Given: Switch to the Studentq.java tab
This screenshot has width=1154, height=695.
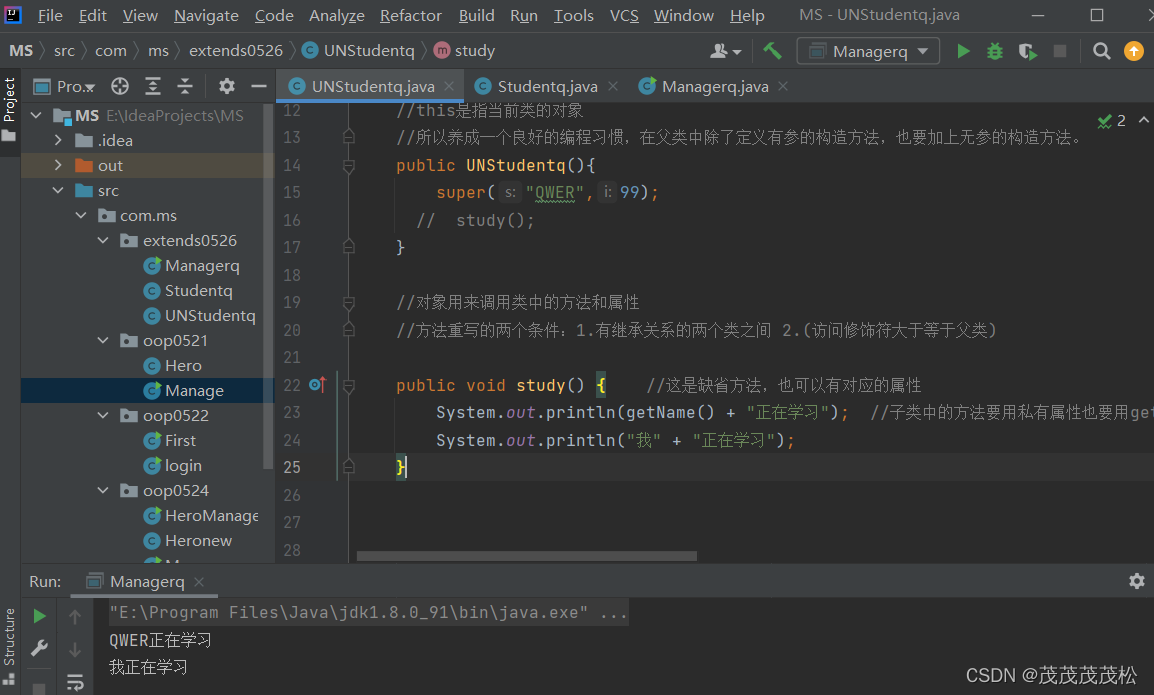Looking at the screenshot, I should 547,87.
